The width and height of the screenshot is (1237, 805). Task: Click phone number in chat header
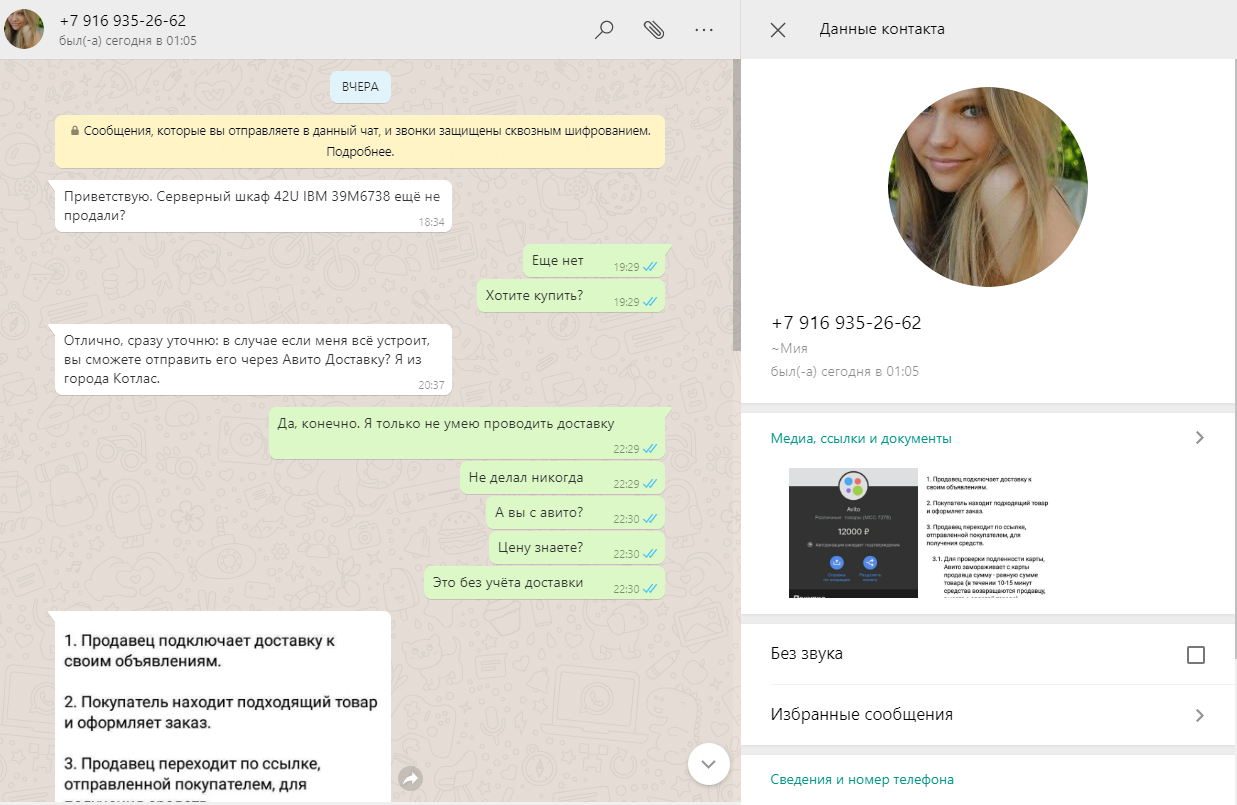coord(122,21)
